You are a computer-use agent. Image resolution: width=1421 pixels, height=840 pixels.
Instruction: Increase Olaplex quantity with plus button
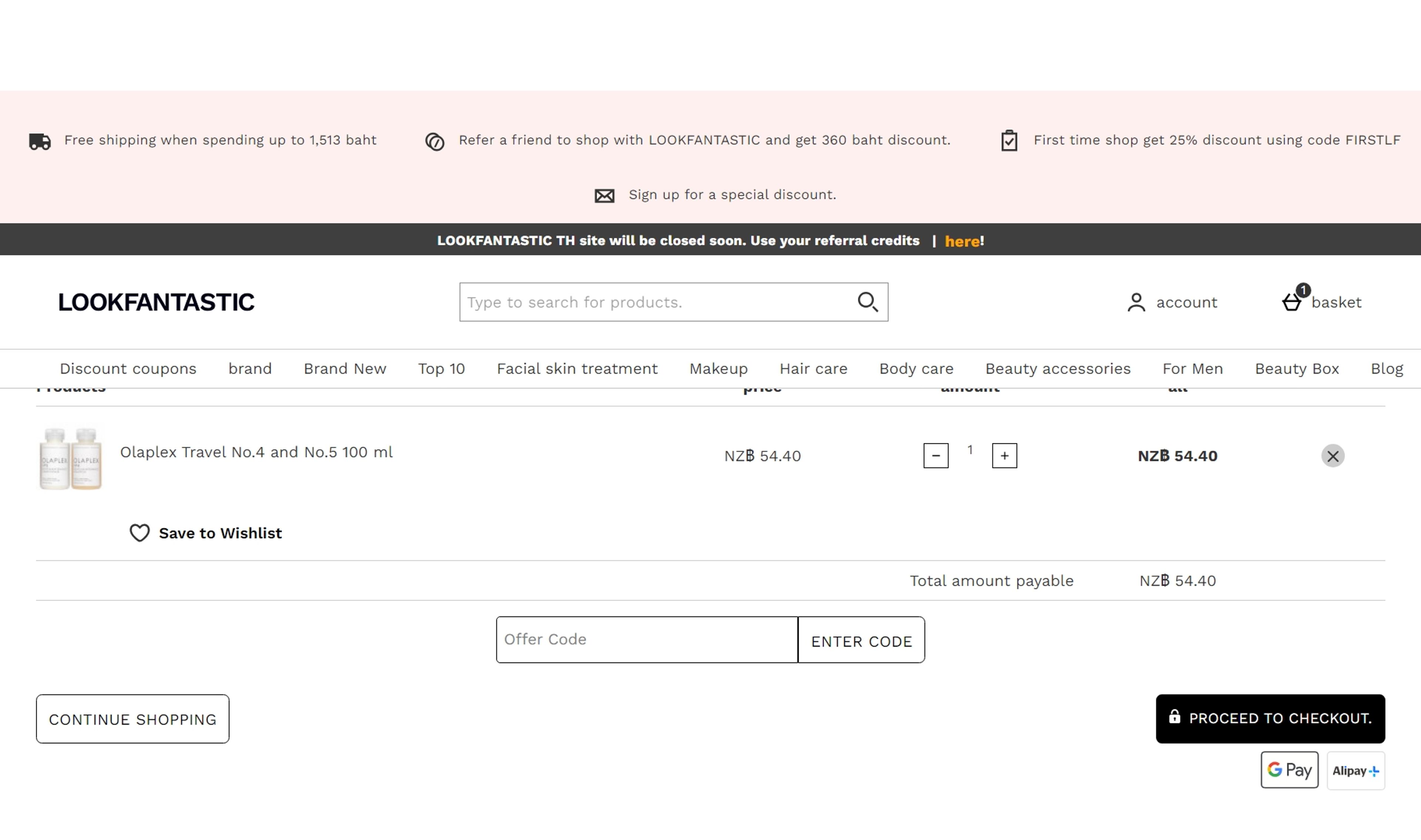point(1004,456)
